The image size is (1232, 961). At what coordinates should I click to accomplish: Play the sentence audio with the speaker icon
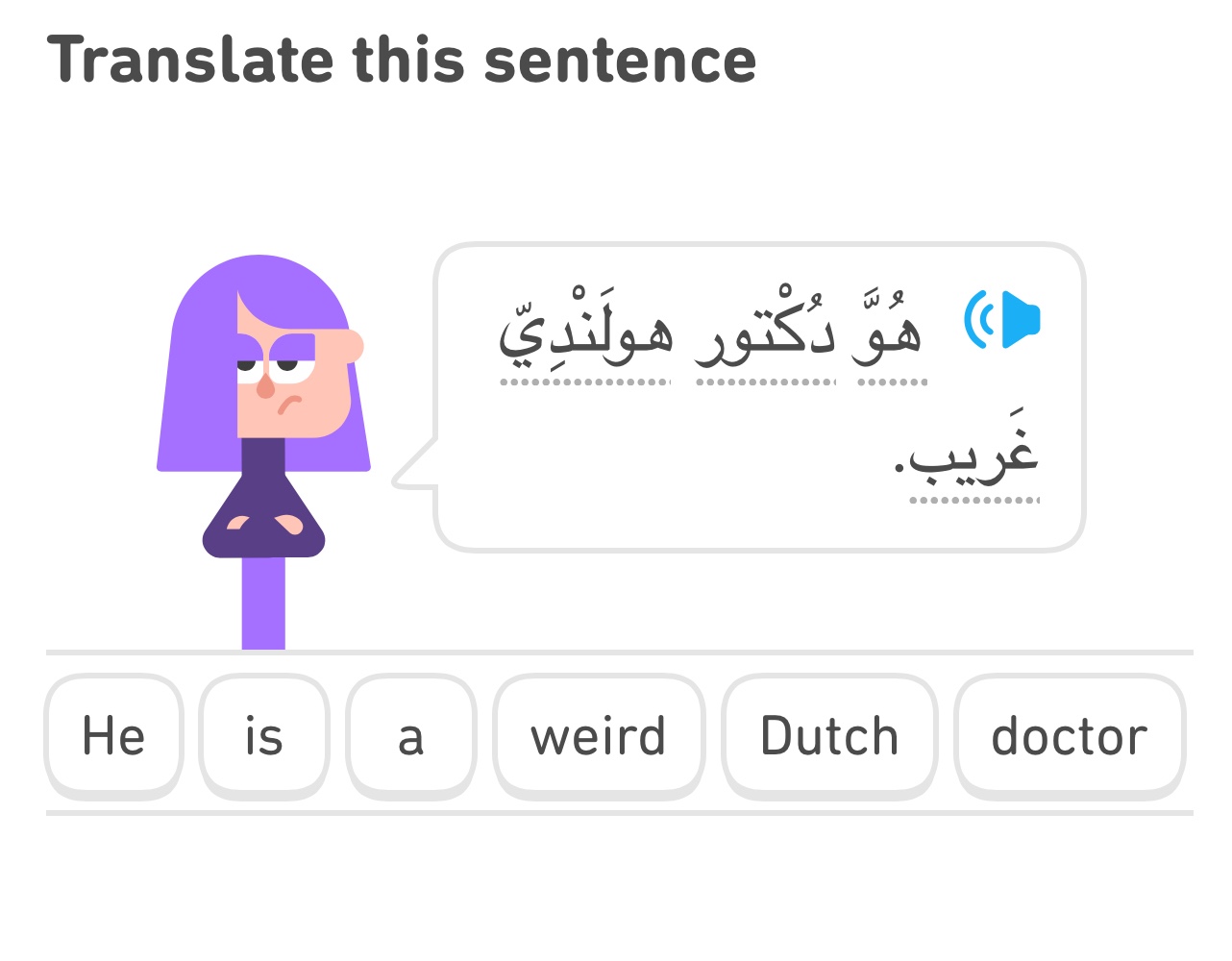tap(1002, 319)
